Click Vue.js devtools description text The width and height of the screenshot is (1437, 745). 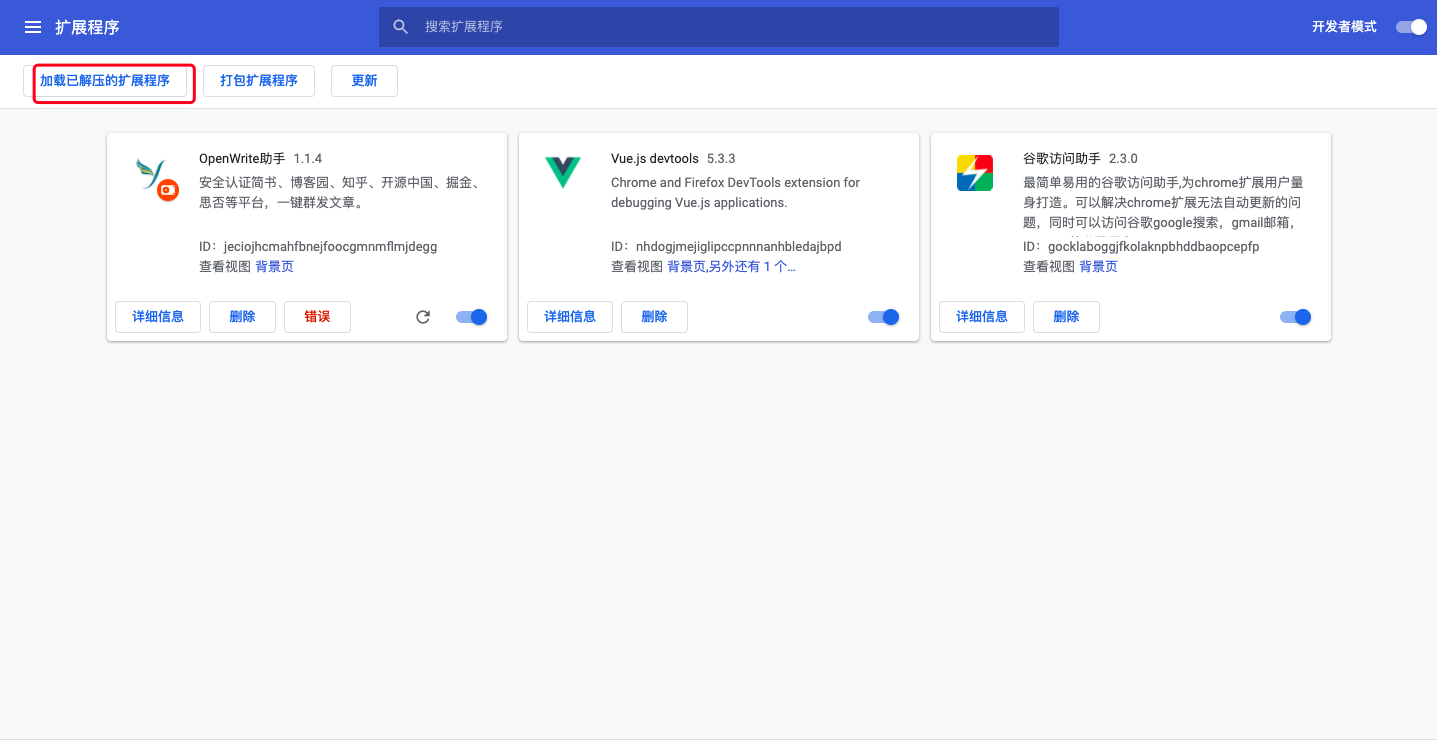click(735, 193)
